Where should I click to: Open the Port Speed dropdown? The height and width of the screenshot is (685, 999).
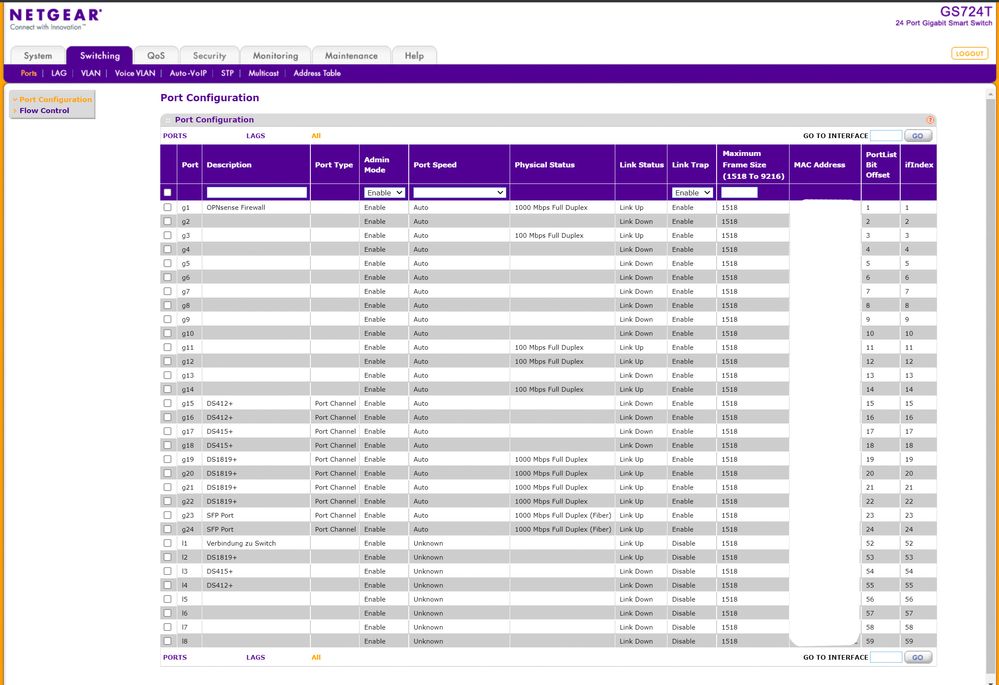click(458, 192)
